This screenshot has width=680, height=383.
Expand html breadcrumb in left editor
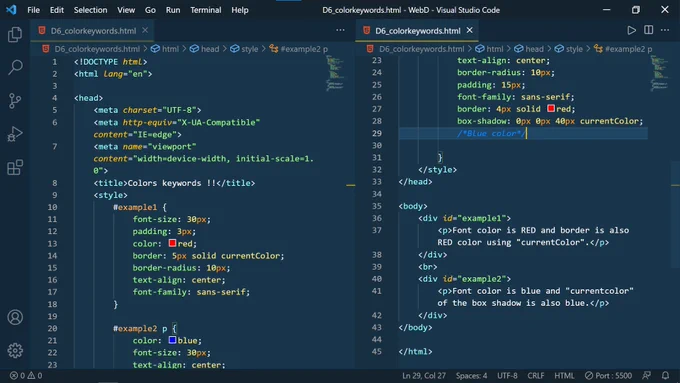[165, 49]
